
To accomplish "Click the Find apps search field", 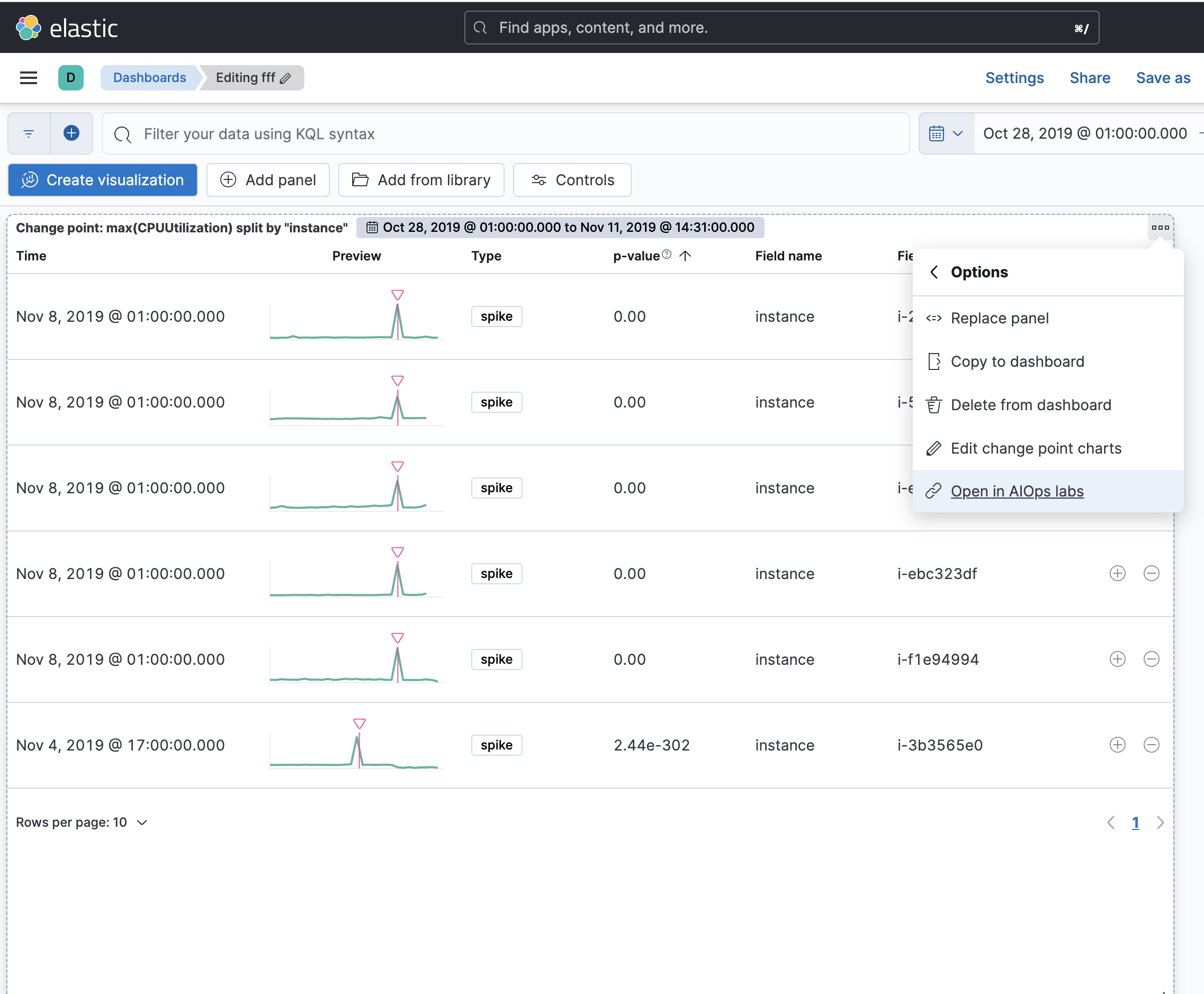I will click(x=781, y=28).
